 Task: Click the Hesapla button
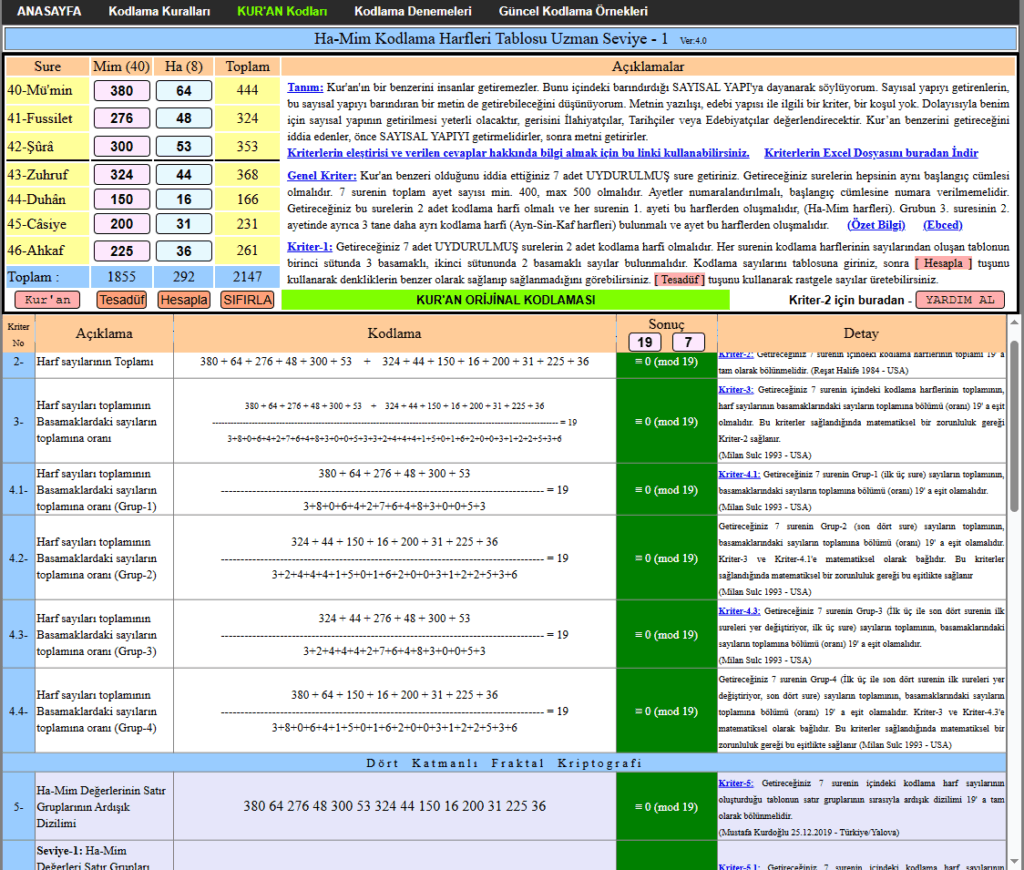point(184,300)
